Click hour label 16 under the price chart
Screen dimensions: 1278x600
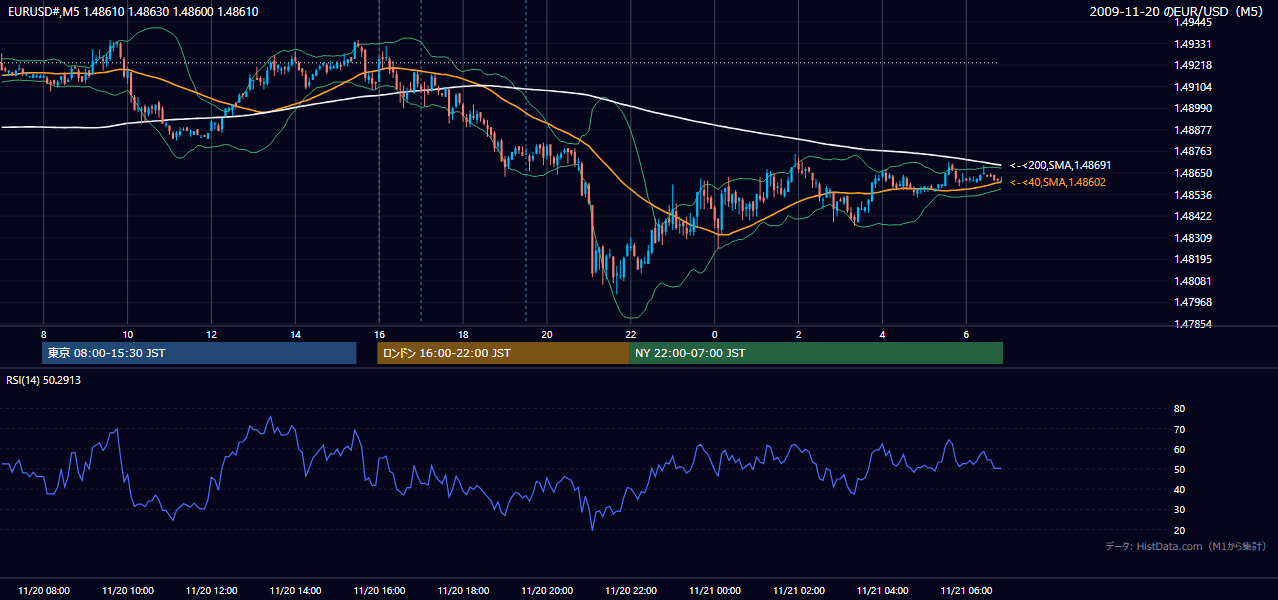379,334
